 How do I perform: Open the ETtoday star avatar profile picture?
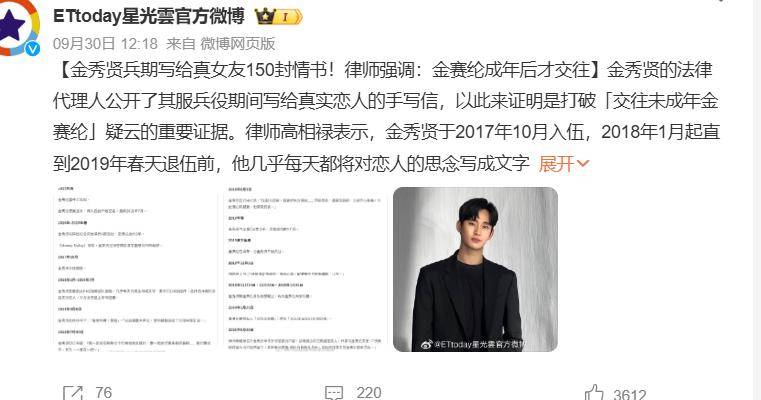pos(16,27)
